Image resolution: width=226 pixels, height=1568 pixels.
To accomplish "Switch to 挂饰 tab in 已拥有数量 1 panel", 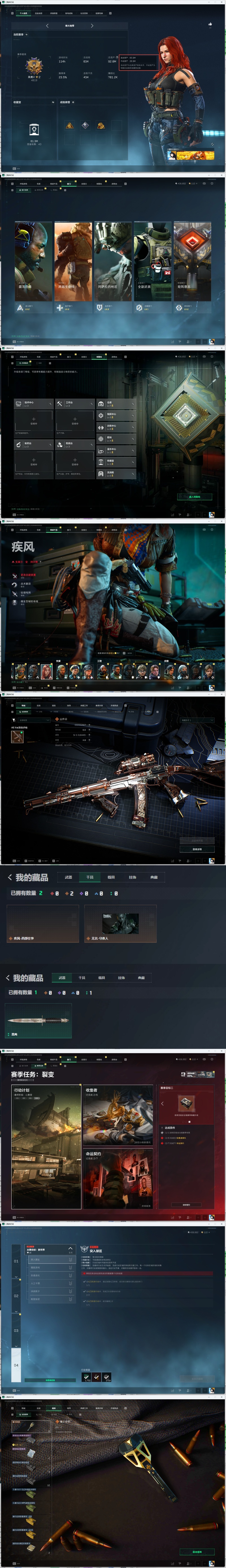I will point(121,977).
